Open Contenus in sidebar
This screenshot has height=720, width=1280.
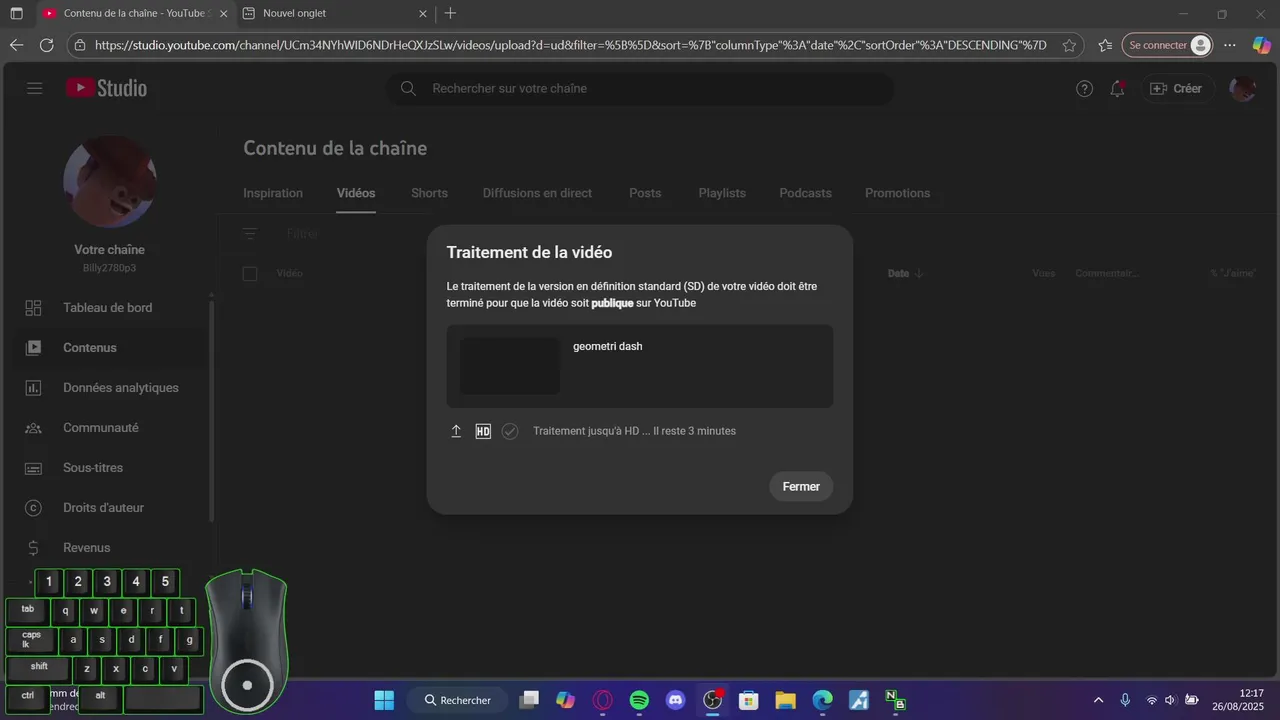point(107,348)
